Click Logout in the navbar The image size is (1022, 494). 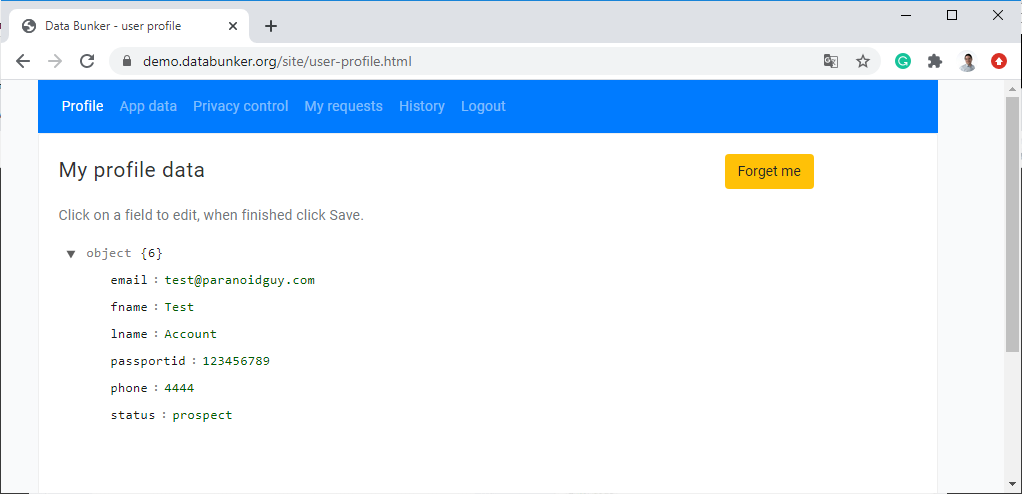click(483, 106)
